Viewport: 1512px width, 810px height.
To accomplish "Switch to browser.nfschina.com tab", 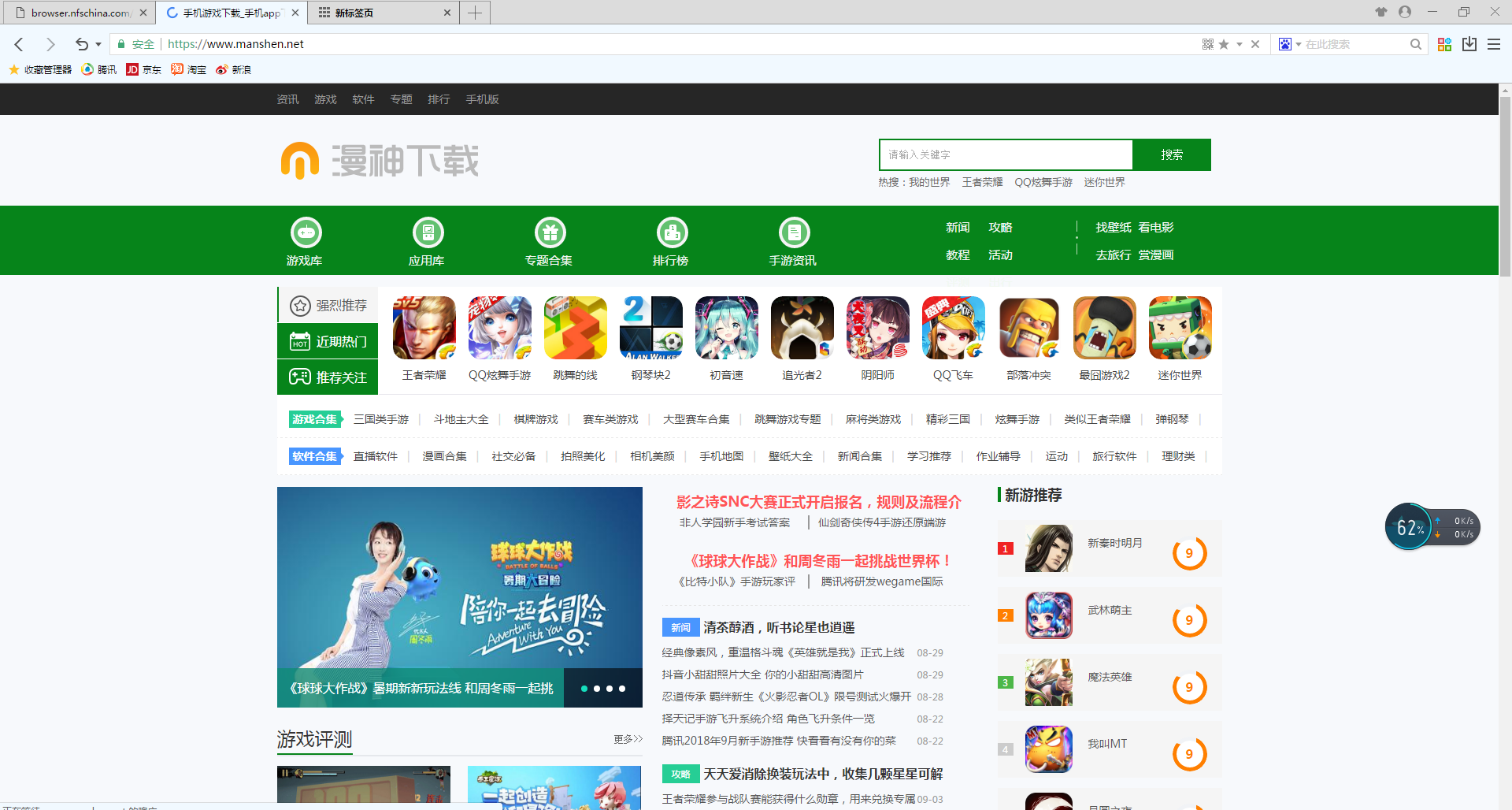I will click(79, 13).
